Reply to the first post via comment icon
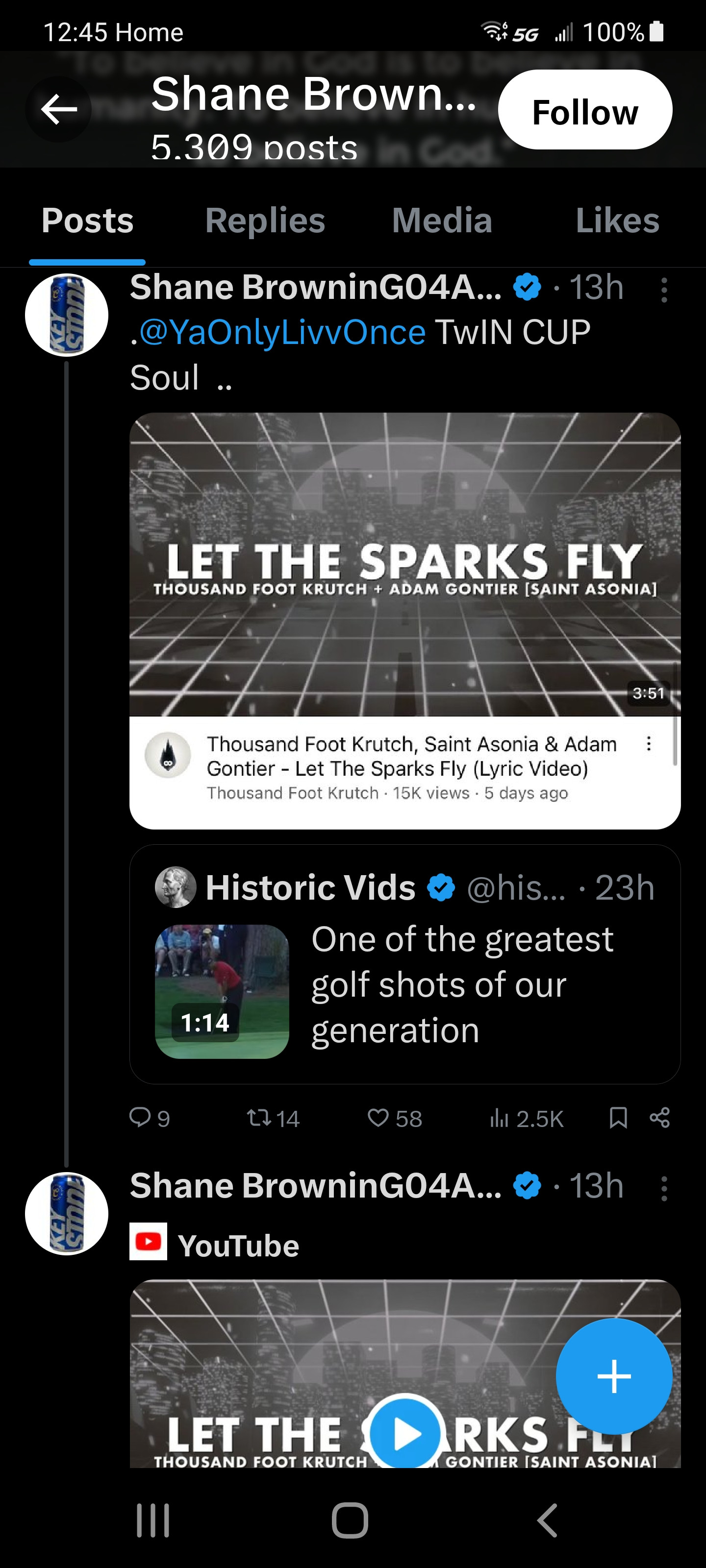The width and height of the screenshot is (706, 1568). [141, 1118]
